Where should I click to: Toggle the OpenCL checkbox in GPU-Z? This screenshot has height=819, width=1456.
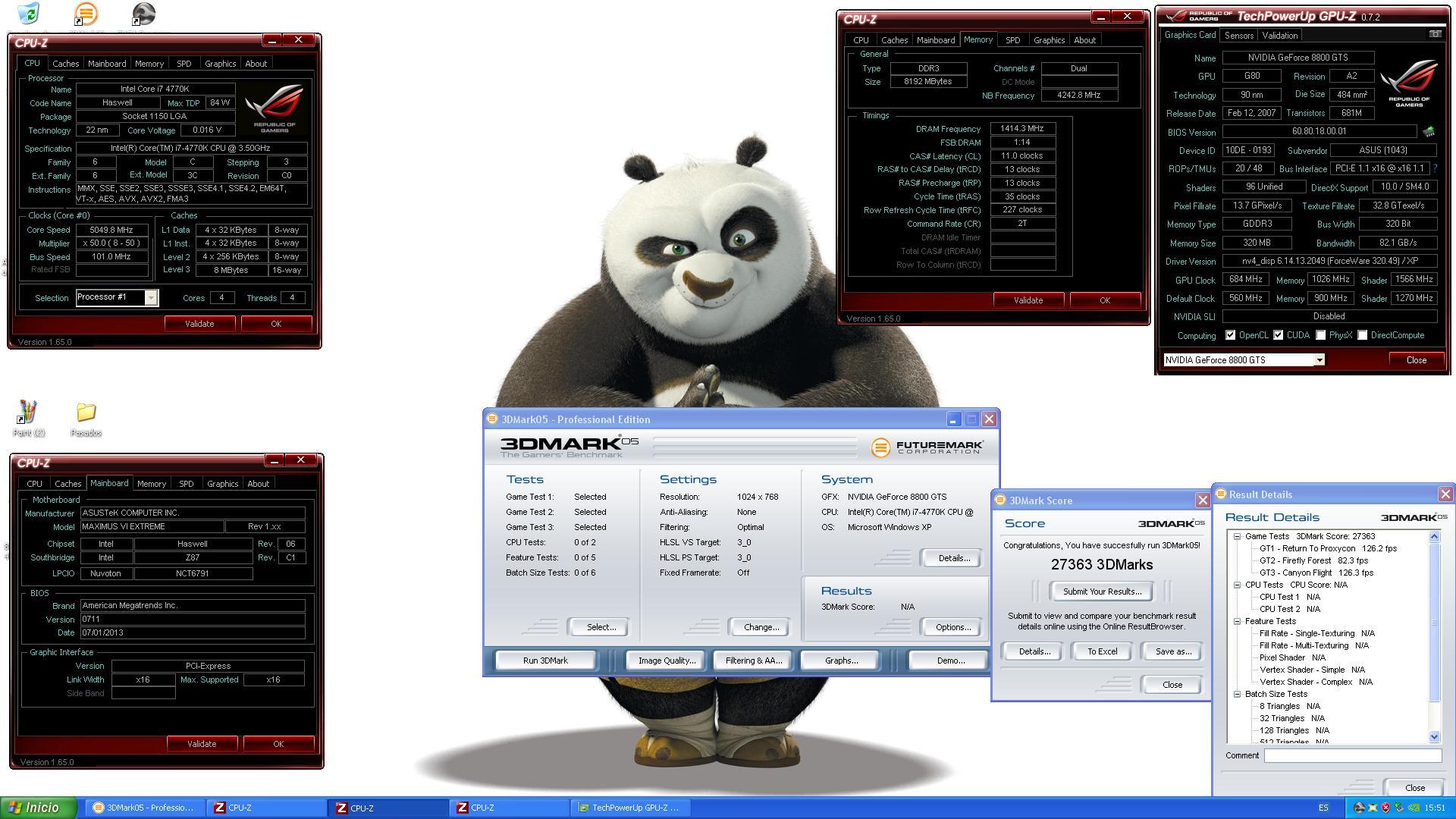tap(1230, 335)
